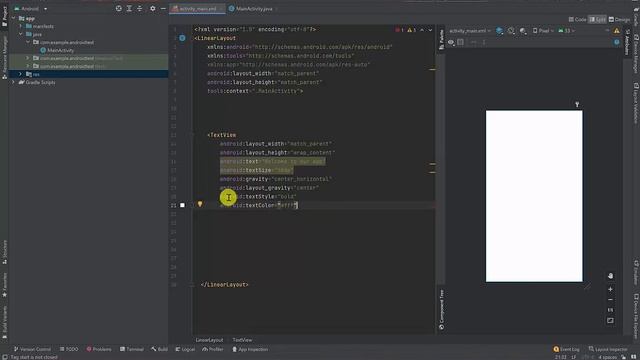The image size is (640, 360).
Task: Click the layout warning triangle icon
Action: (x=617, y=31)
